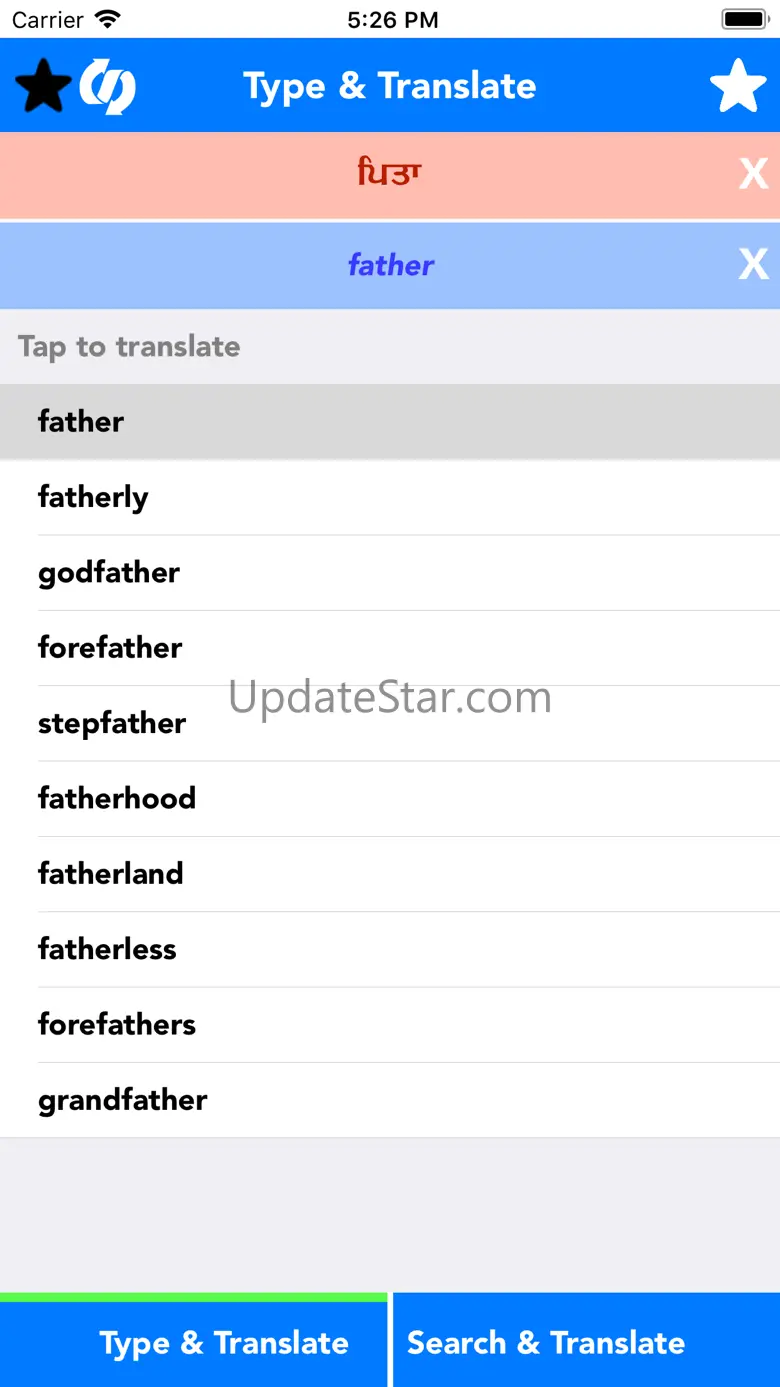Image resolution: width=780 pixels, height=1387 pixels.
Task: Select 'father' from suggestions list
Action: (390, 422)
